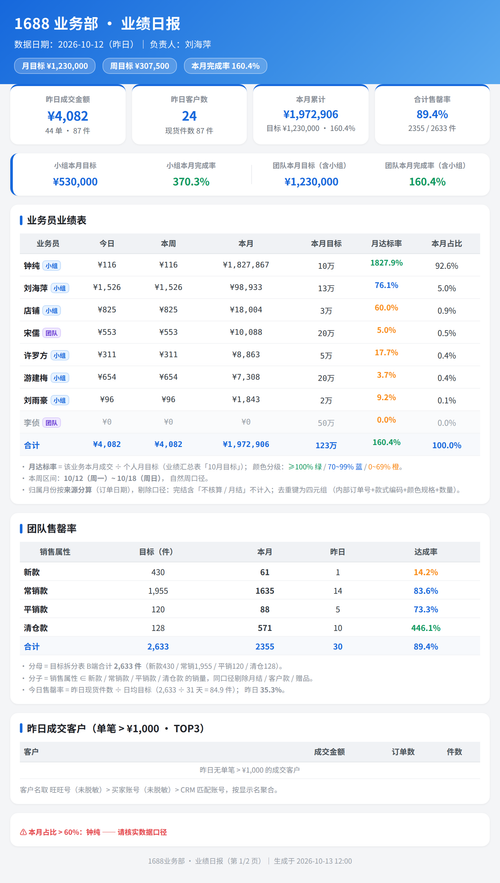Click 常销款's 达成率 83.6%
This screenshot has width=500, height=883.
426,591
